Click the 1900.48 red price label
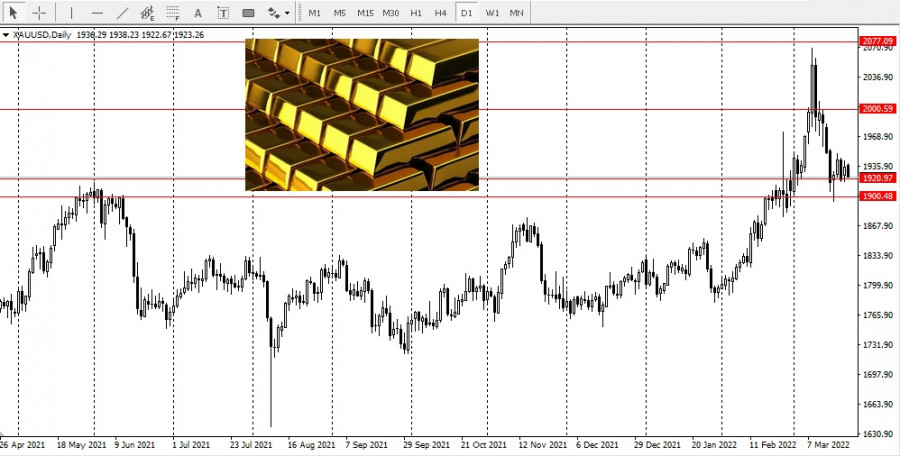Image resolution: width=900 pixels, height=456 pixels. click(878, 196)
